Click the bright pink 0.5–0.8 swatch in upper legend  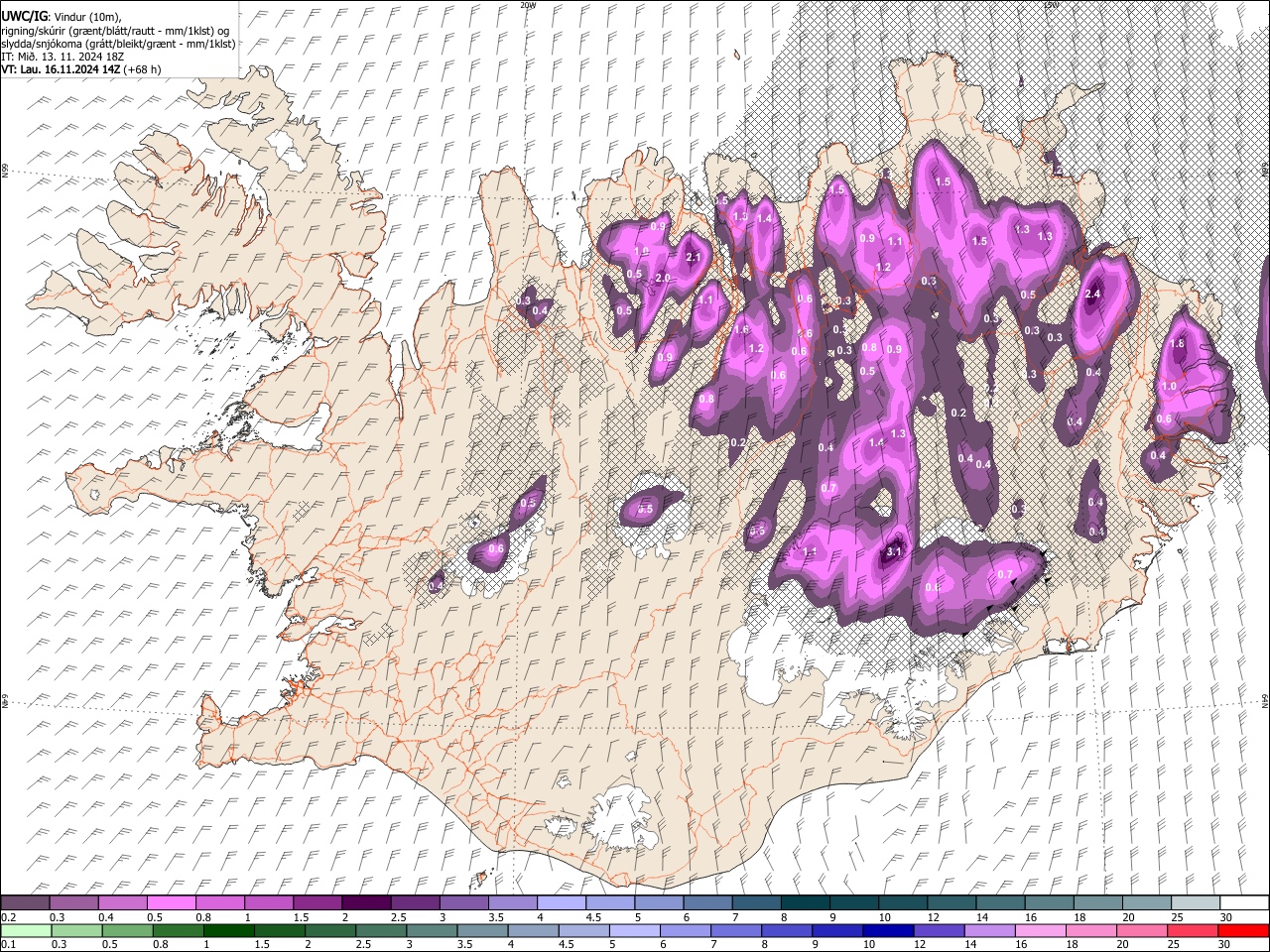coord(172,902)
